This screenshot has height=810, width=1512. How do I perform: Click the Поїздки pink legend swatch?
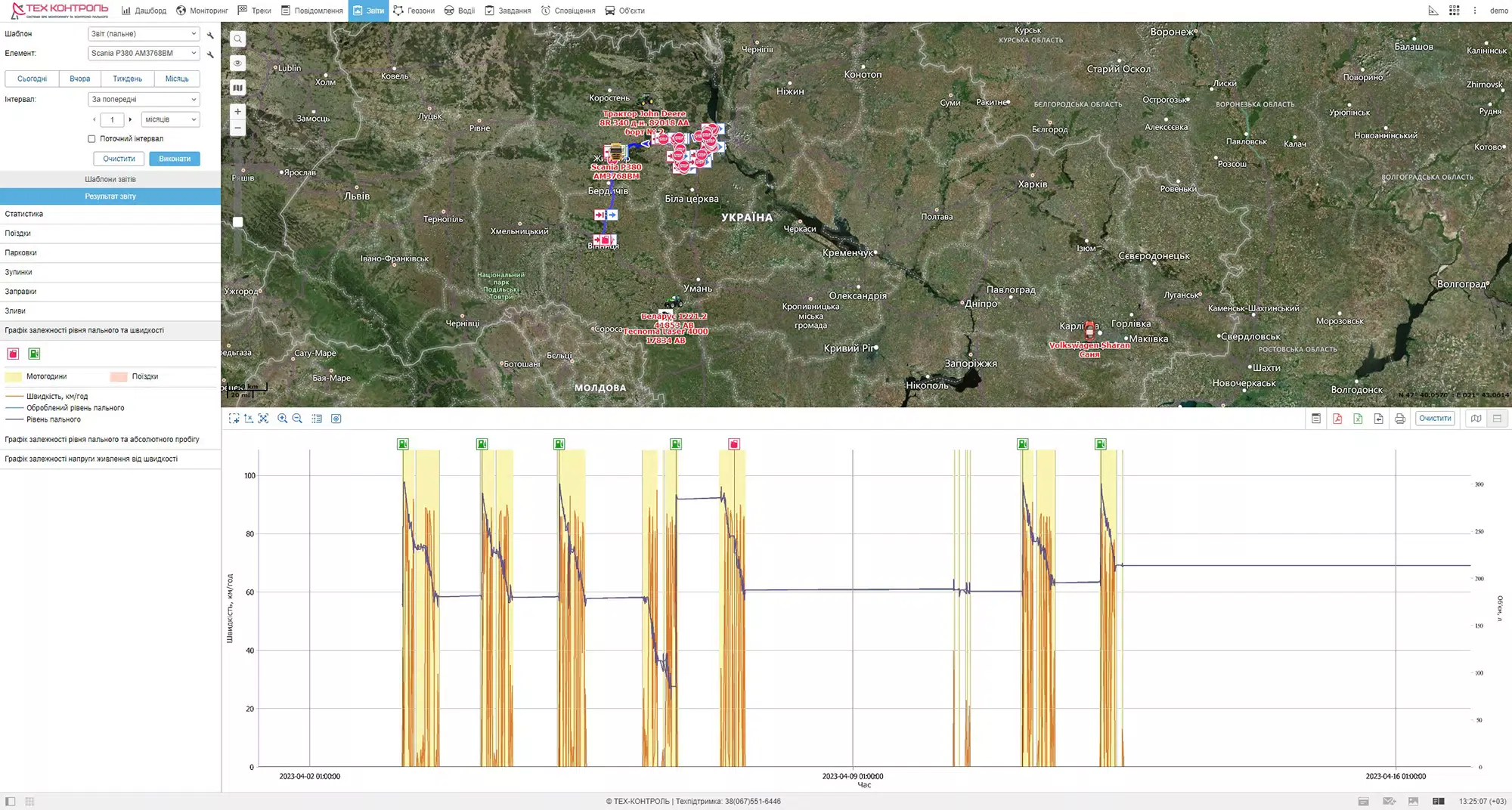coord(119,376)
